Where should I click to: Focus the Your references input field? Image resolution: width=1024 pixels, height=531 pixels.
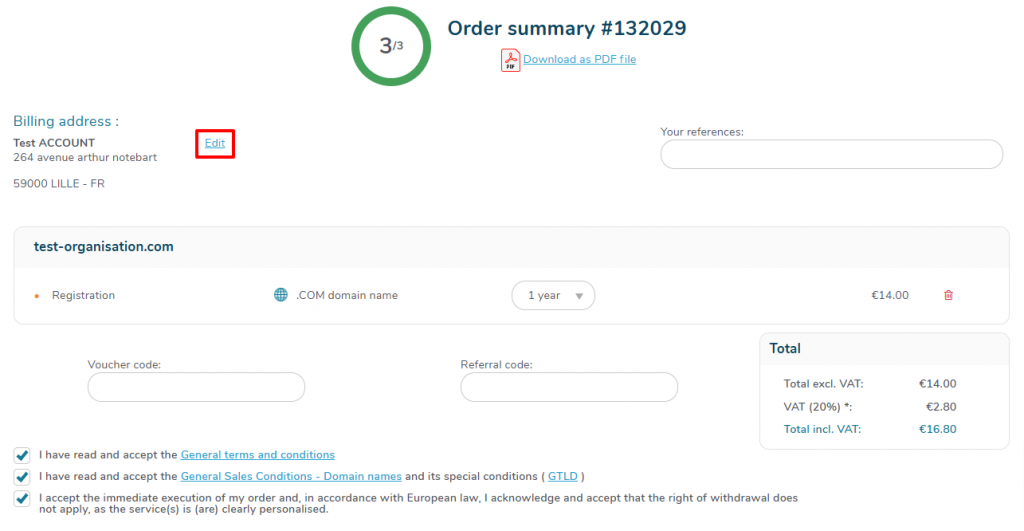(x=831, y=154)
